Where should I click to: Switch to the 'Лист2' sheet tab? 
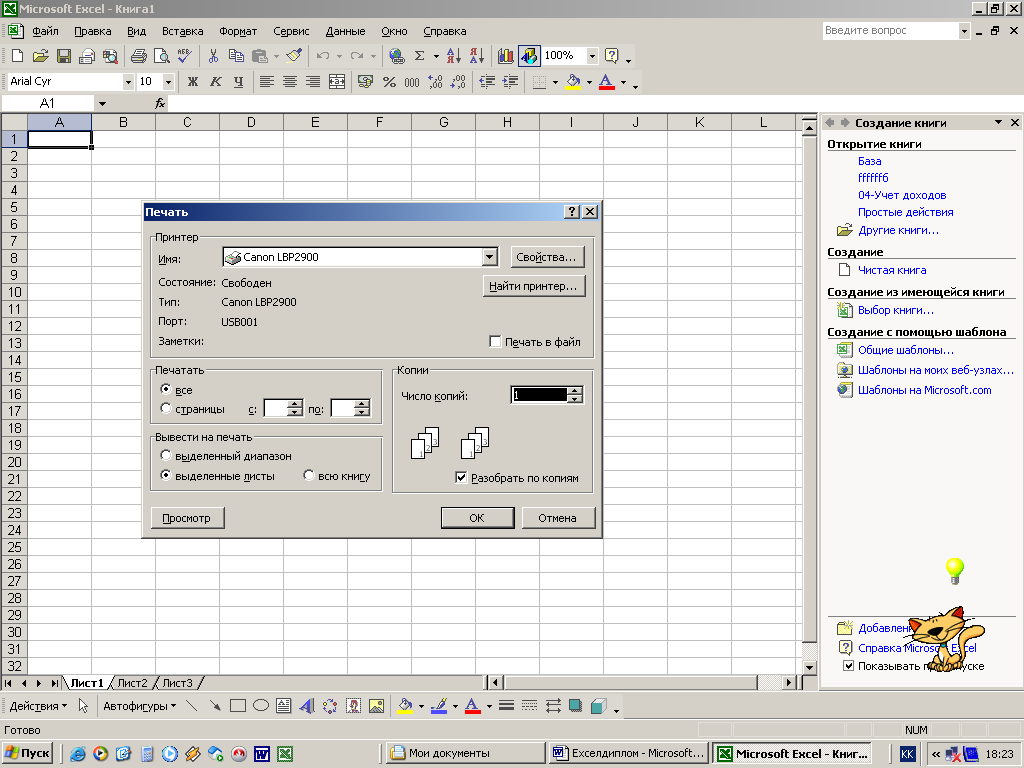coord(133,682)
